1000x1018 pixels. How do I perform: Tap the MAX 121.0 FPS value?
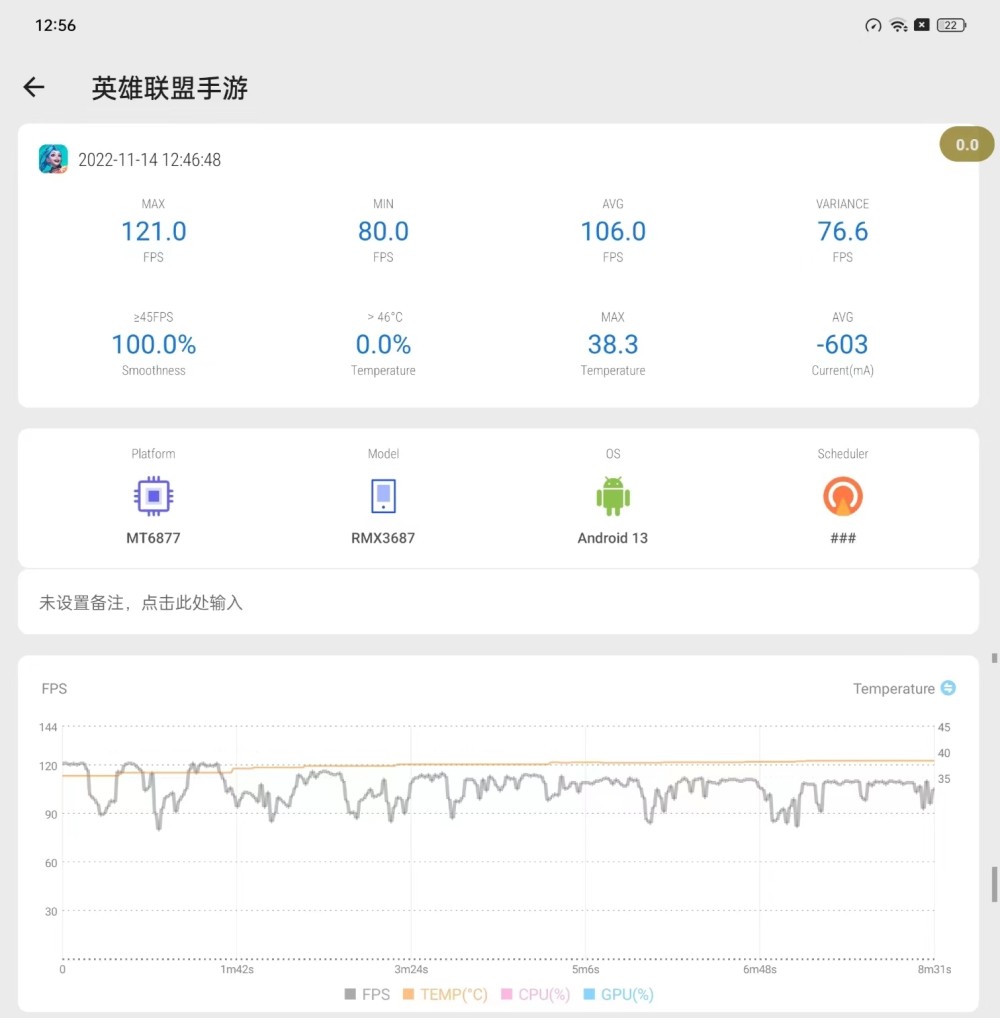pos(154,231)
